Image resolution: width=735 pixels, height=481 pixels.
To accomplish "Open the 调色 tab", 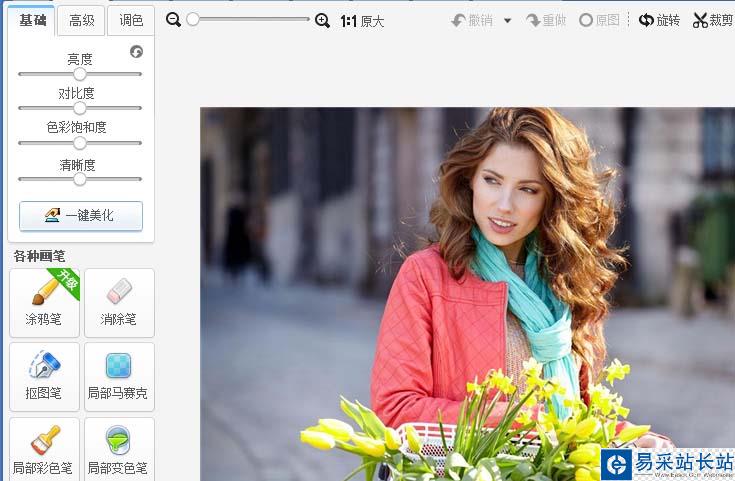I will coord(131,21).
